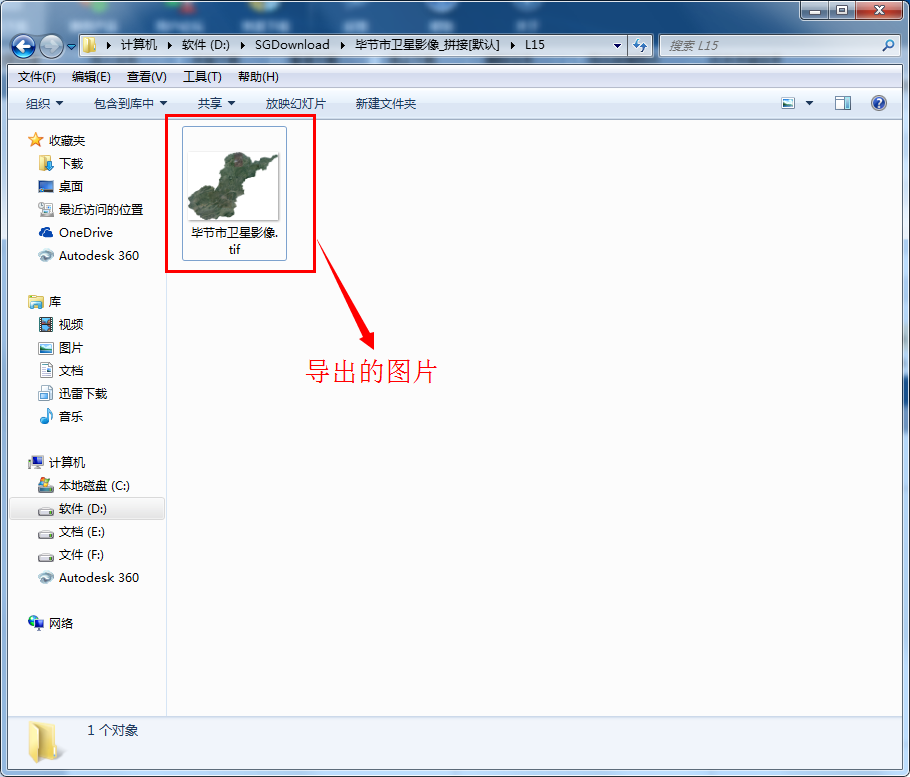Select 桌面 in favorites
Image resolution: width=910 pixels, height=777 pixels.
[61, 186]
